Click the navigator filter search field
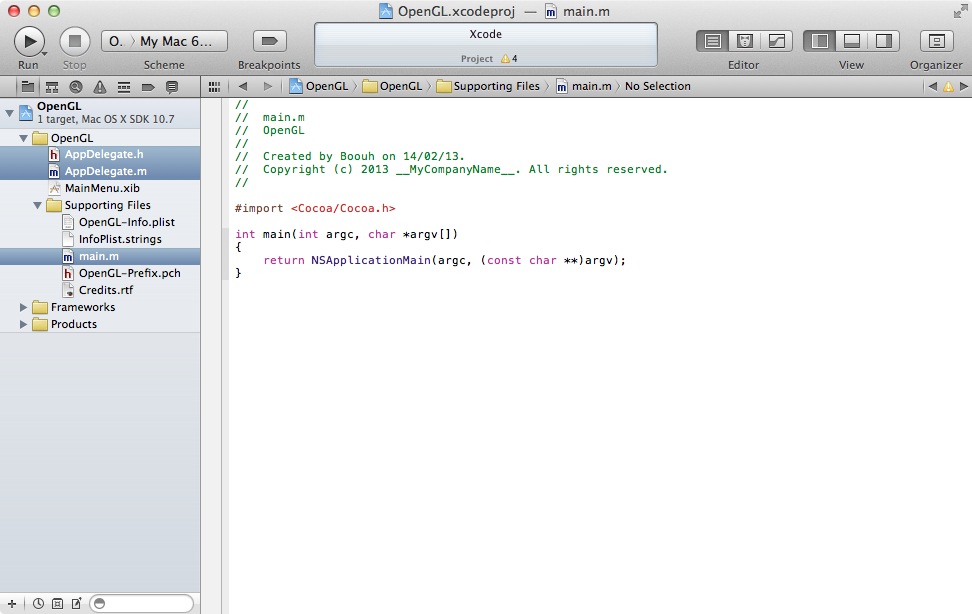This screenshot has width=972, height=614. tap(146, 603)
